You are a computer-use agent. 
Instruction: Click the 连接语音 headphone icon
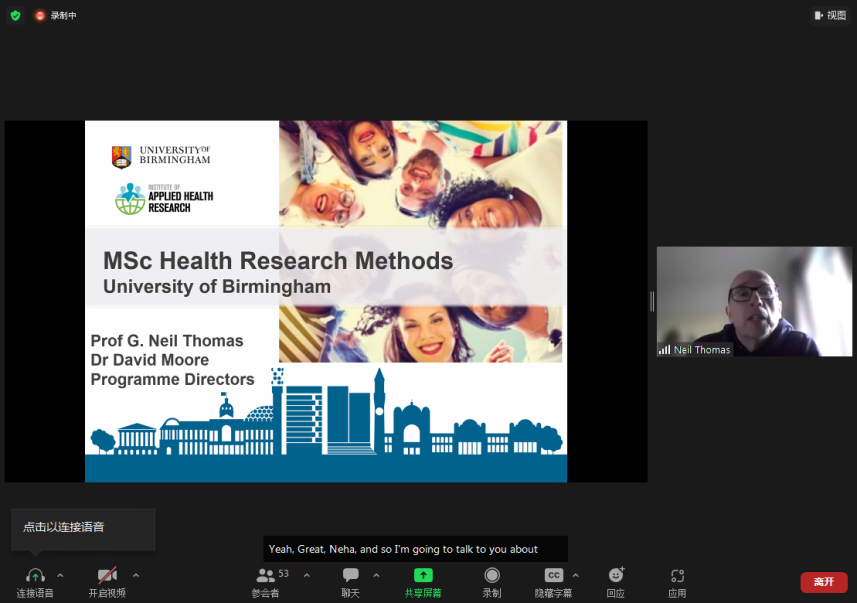(x=35, y=576)
